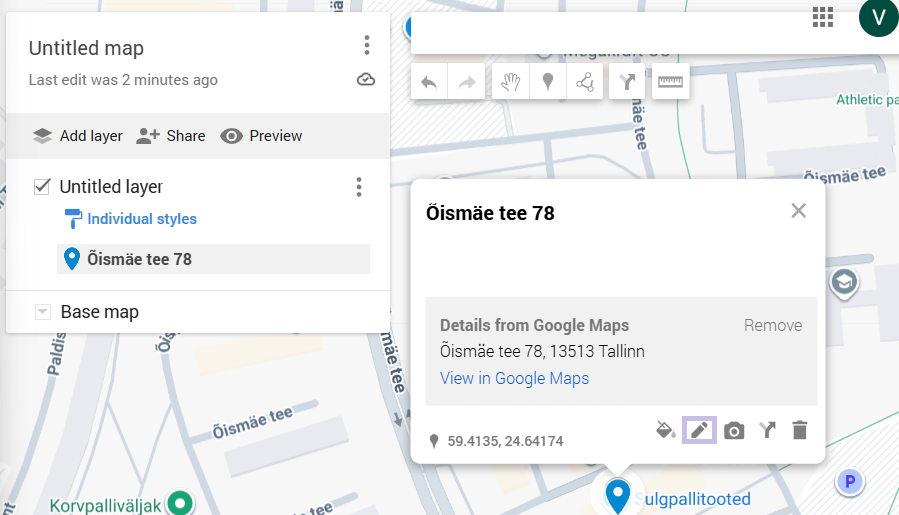Expand the Base map options
The width and height of the screenshot is (899, 515).
point(42,312)
